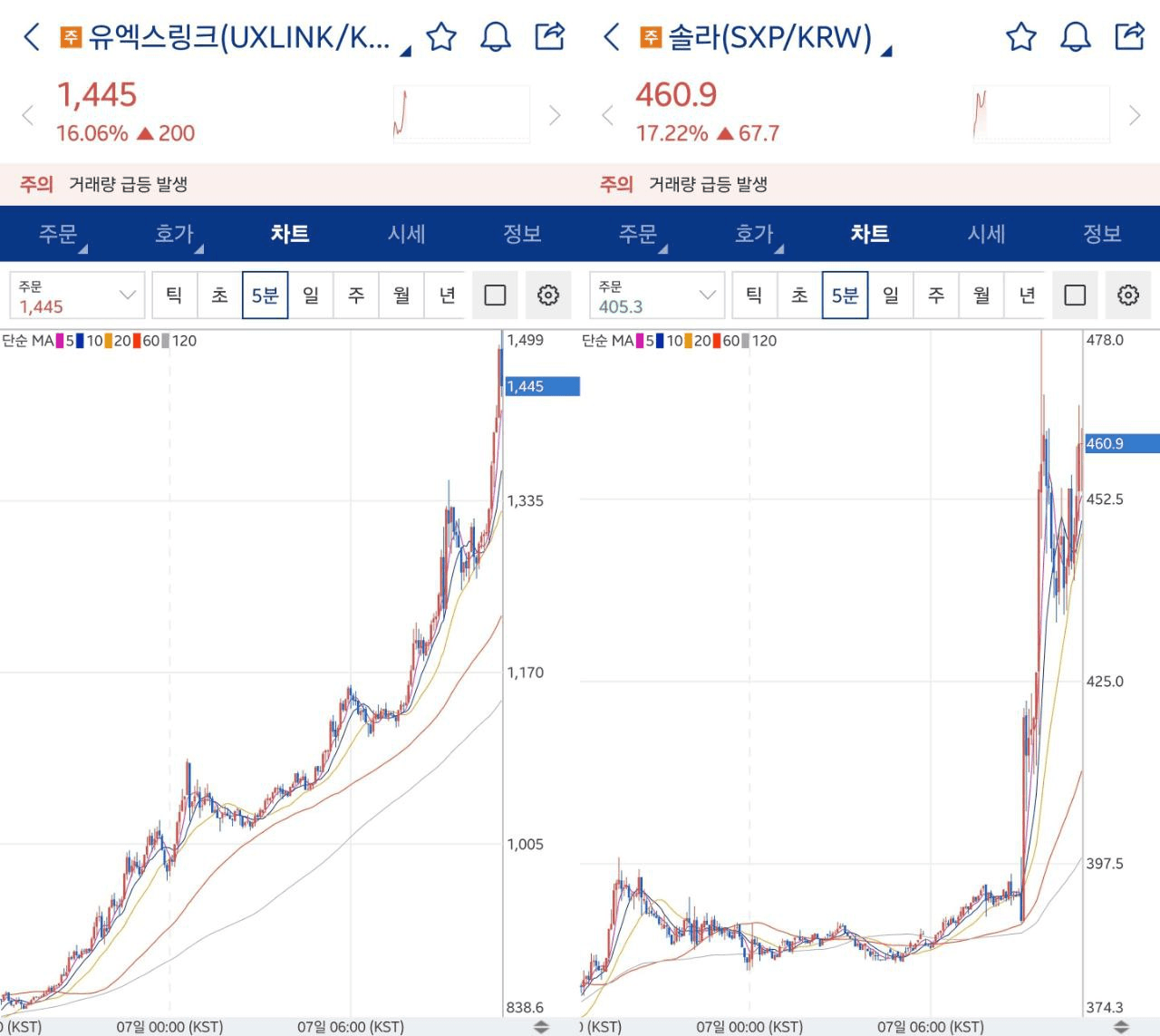
Task: Click red MA 60 swatch on SXP chart
Action: (x=717, y=341)
